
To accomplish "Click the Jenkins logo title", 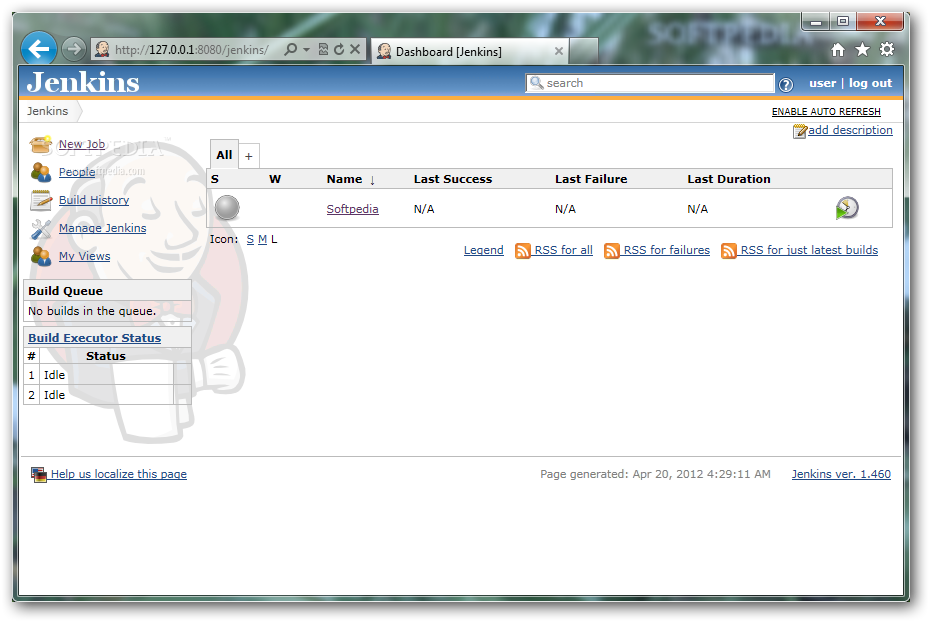I will 83,82.
